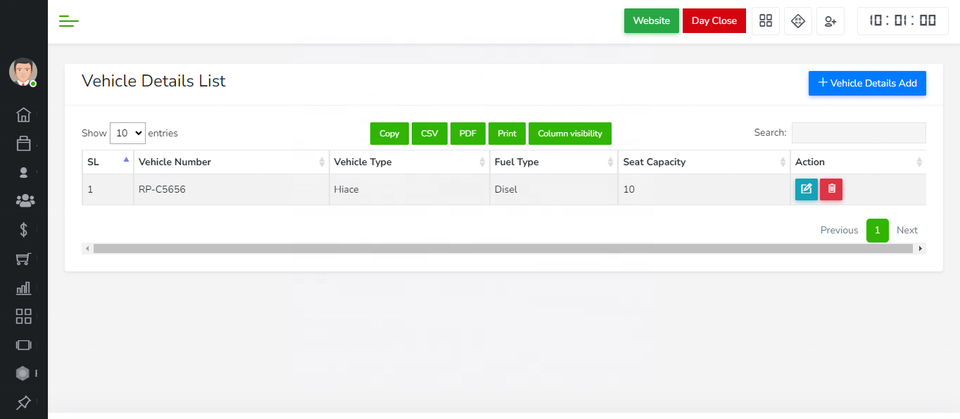
Task: Select the Disel fuel type cell
Action: click(x=554, y=190)
